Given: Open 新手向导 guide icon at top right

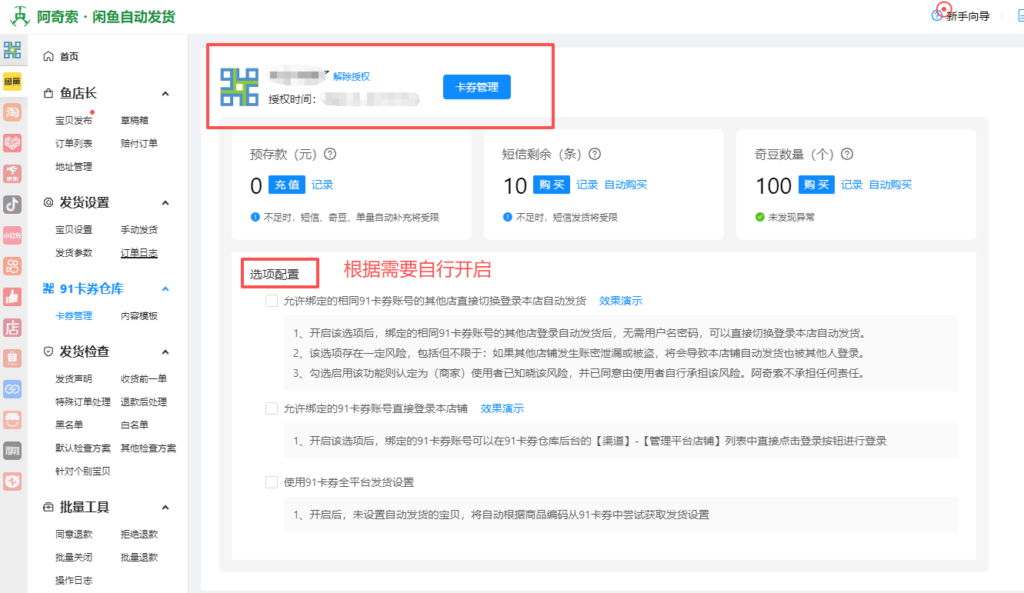Looking at the screenshot, I should click(936, 16).
